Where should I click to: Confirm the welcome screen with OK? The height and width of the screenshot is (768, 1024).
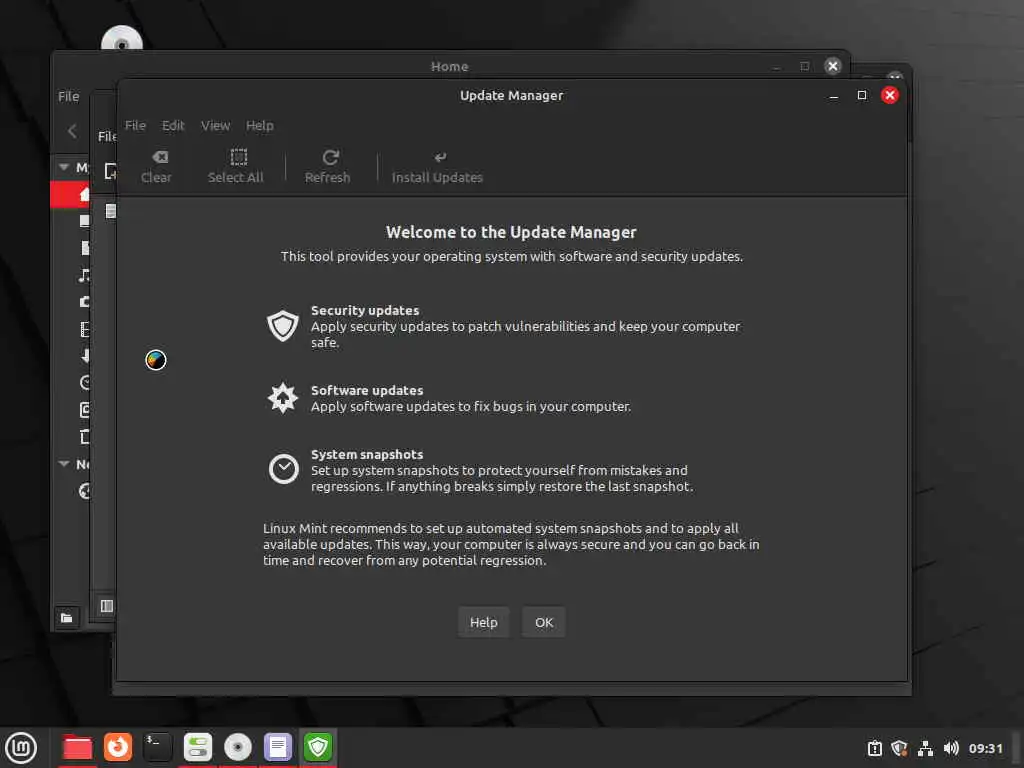pyautogui.click(x=544, y=622)
